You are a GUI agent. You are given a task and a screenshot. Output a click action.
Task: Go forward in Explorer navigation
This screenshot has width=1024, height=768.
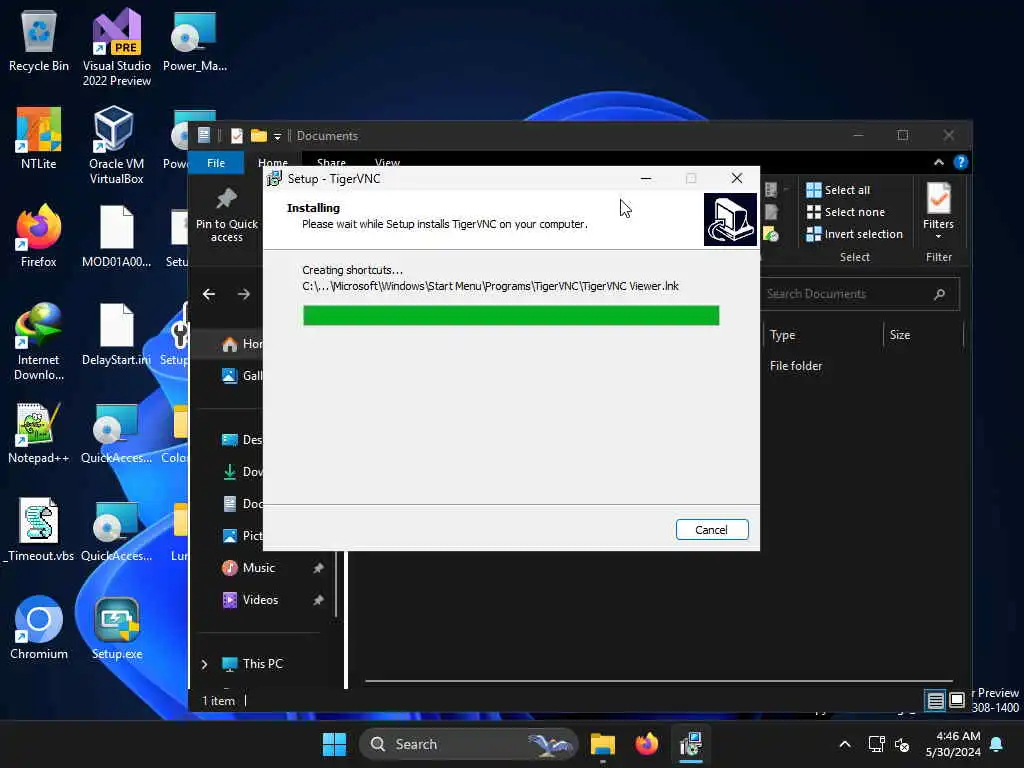(244, 295)
